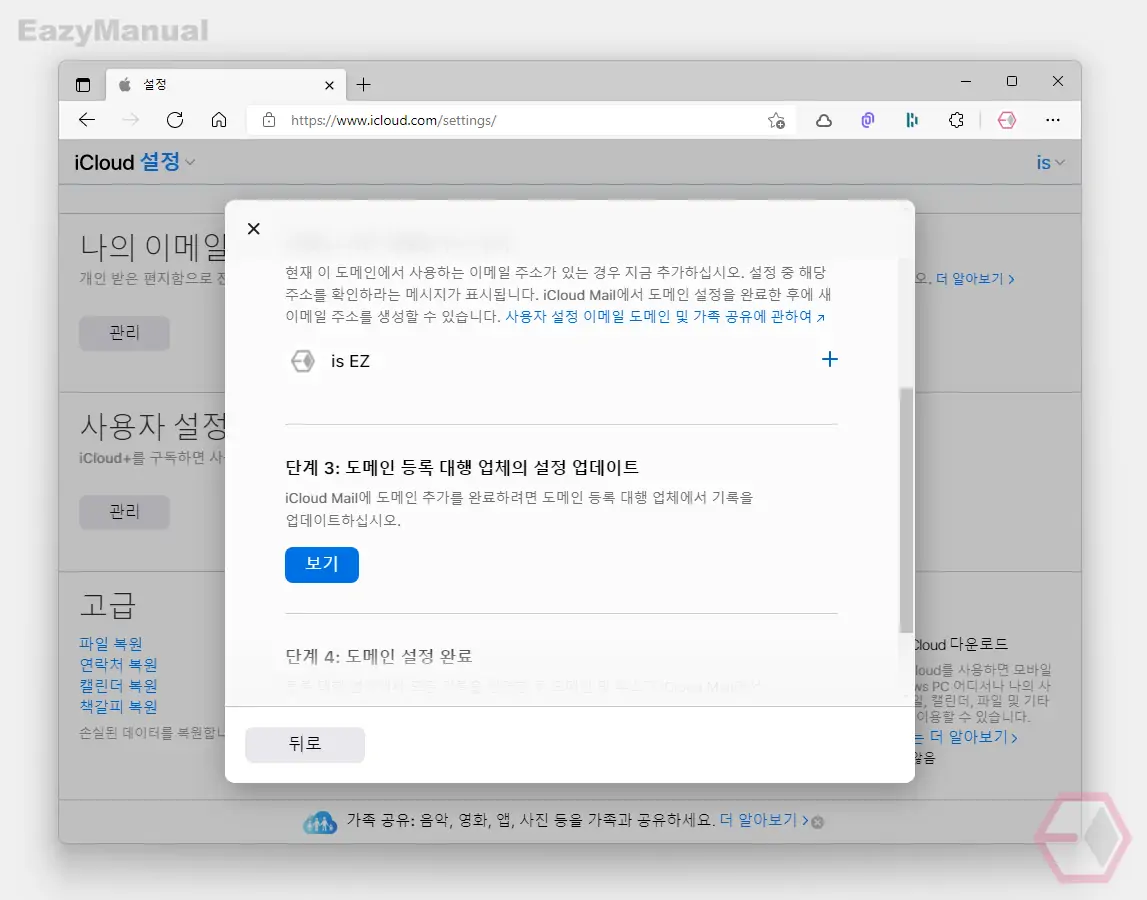Click 관리 under 사용자 설정
The image size is (1147, 900).
tap(124, 511)
